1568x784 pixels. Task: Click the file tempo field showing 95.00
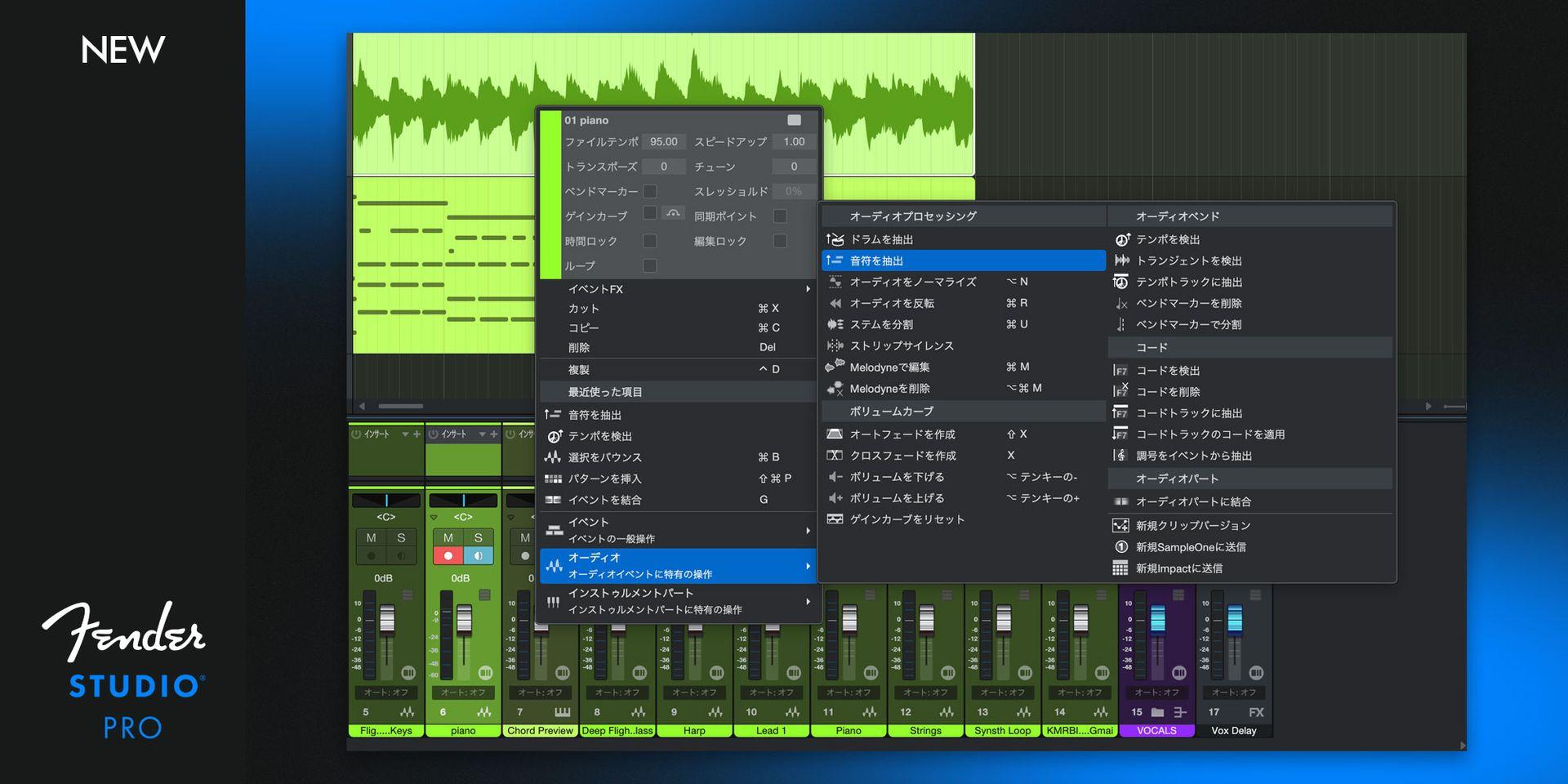pyautogui.click(x=664, y=141)
